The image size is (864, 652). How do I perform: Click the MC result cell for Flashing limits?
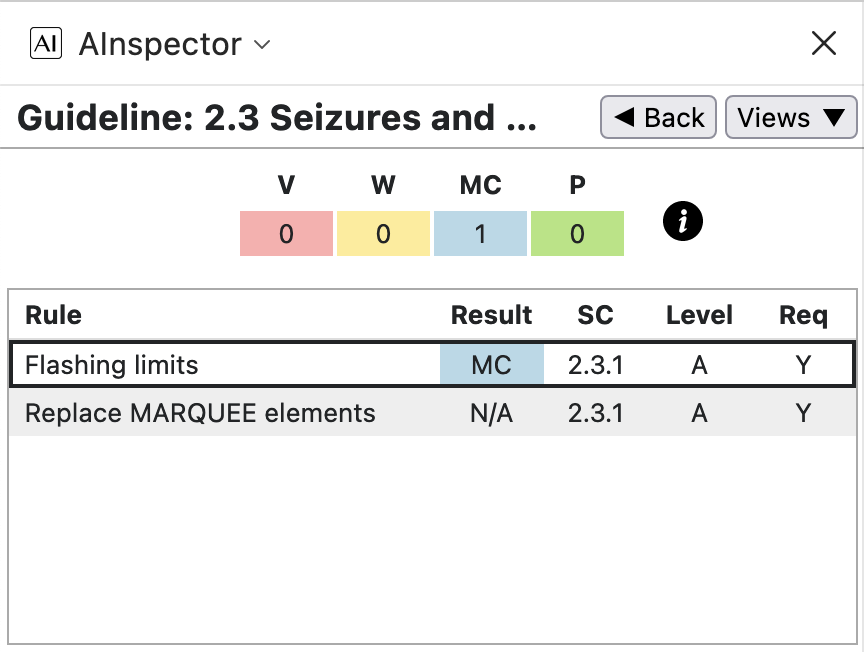(x=491, y=365)
